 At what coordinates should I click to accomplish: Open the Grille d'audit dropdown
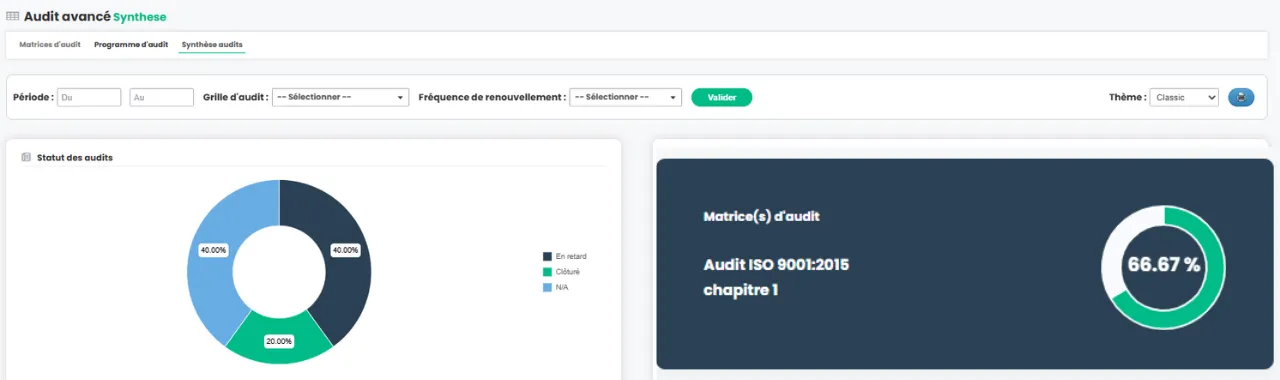point(340,97)
